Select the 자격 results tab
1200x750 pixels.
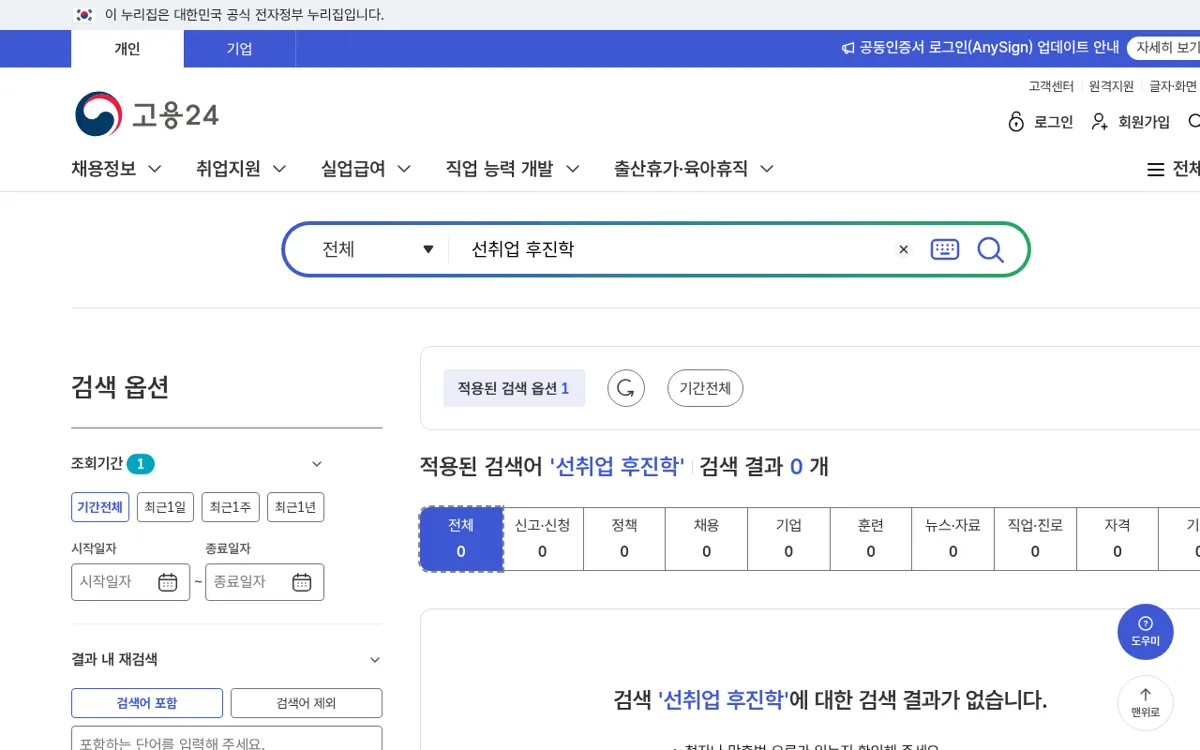[x=1117, y=539]
